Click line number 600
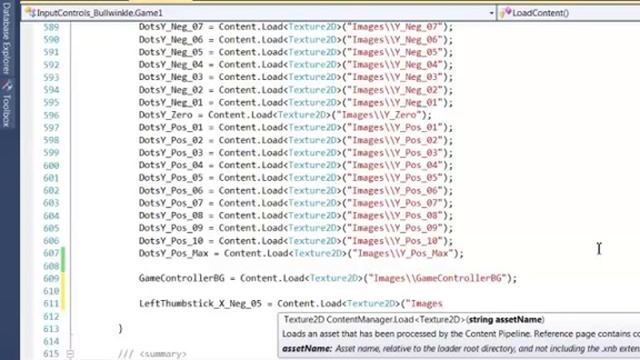Image resolution: width=640 pixels, height=360 pixels. tap(51, 165)
